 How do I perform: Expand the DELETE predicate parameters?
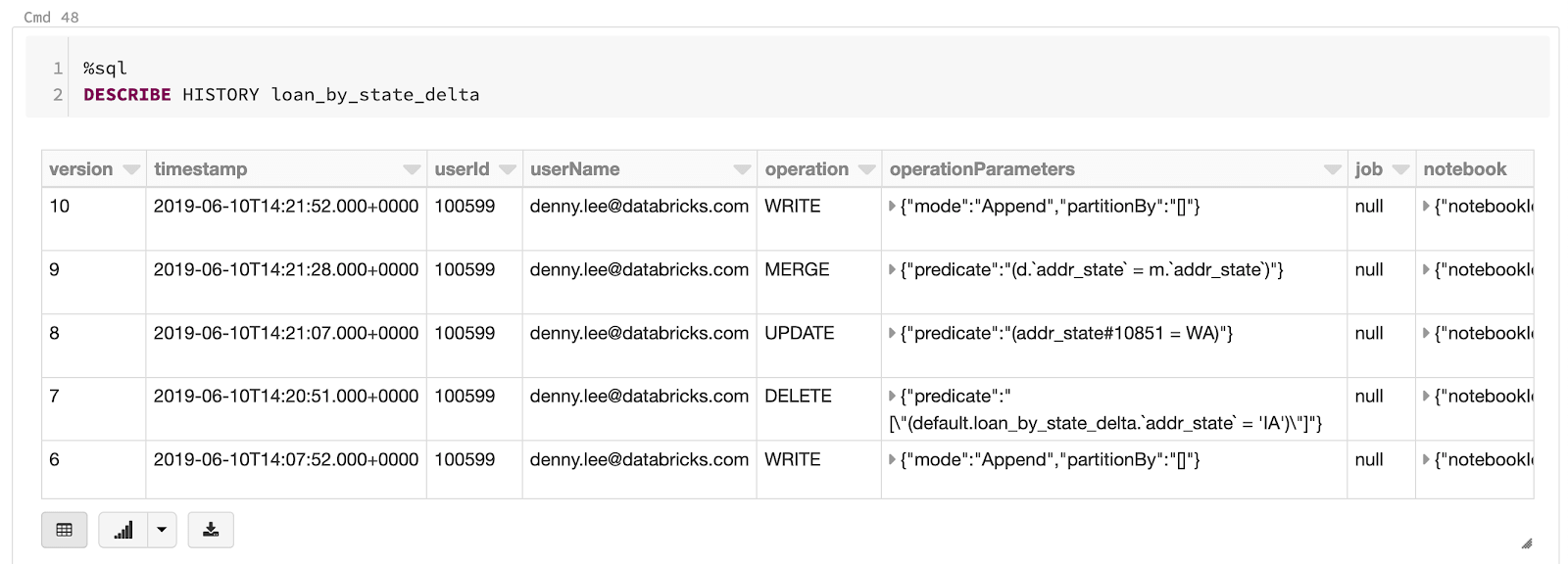pos(892,397)
